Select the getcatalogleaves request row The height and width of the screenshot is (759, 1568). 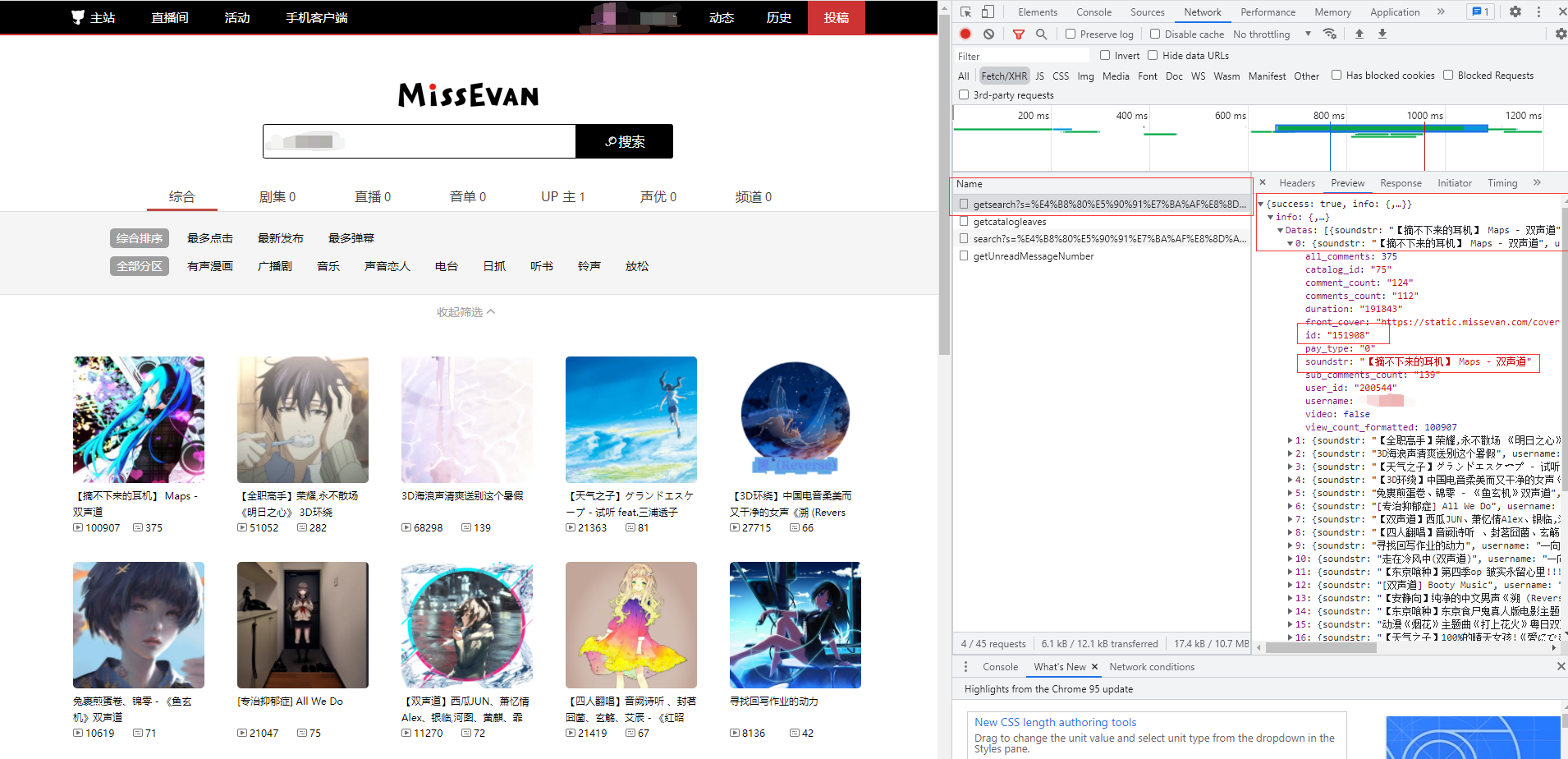(1103, 222)
